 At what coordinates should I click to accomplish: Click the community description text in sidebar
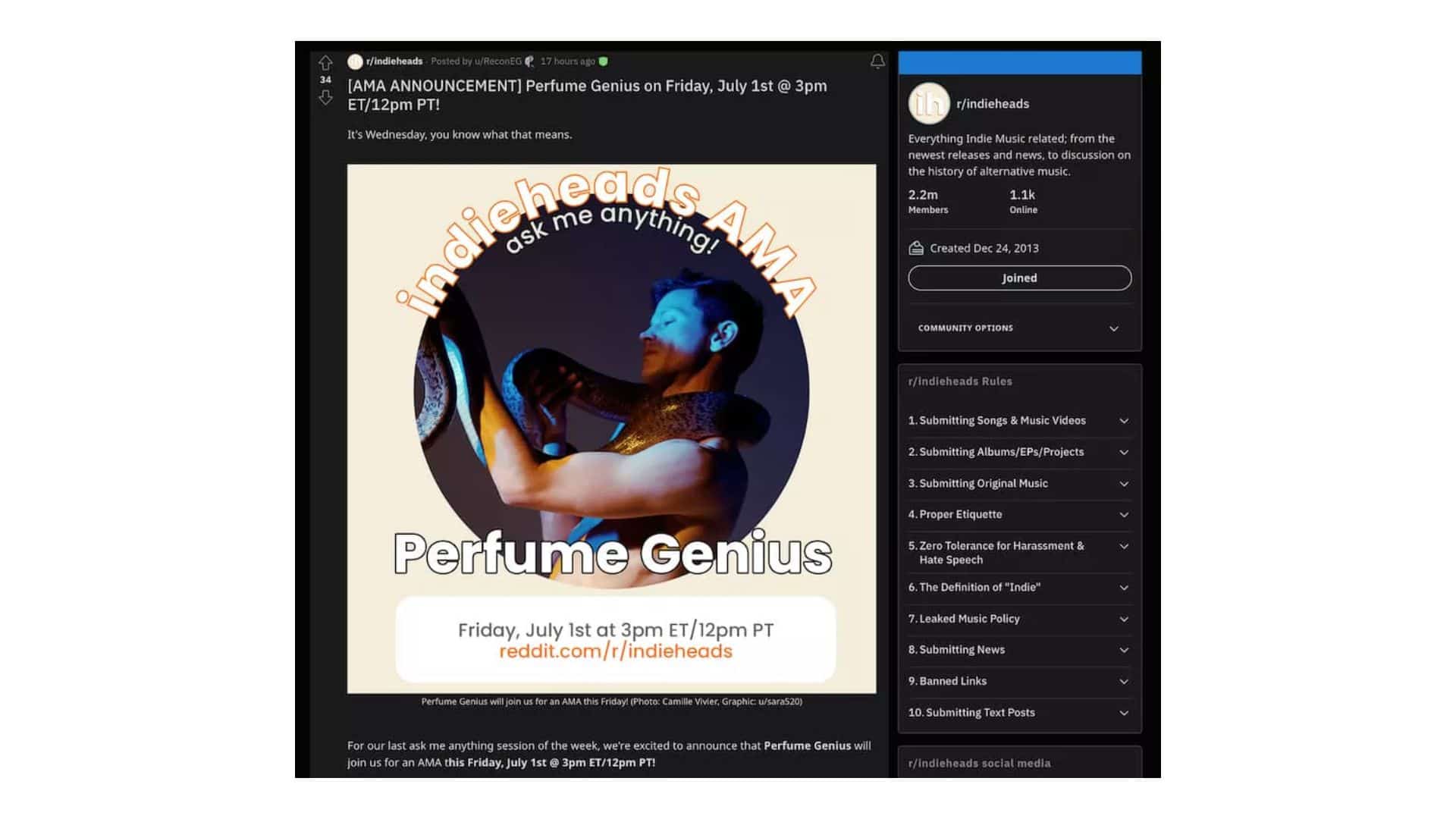point(1019,155)
